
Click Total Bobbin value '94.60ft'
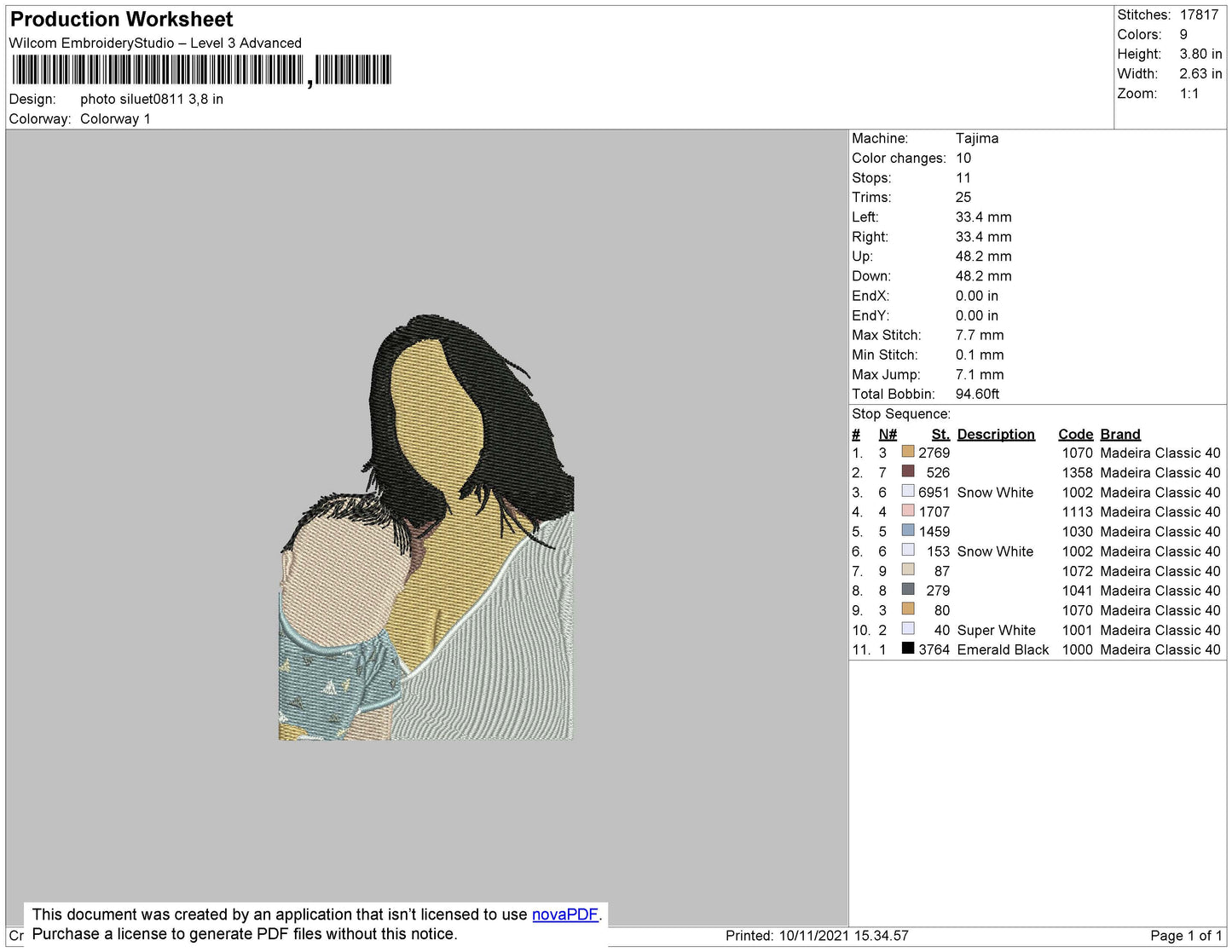pos(978,395)
